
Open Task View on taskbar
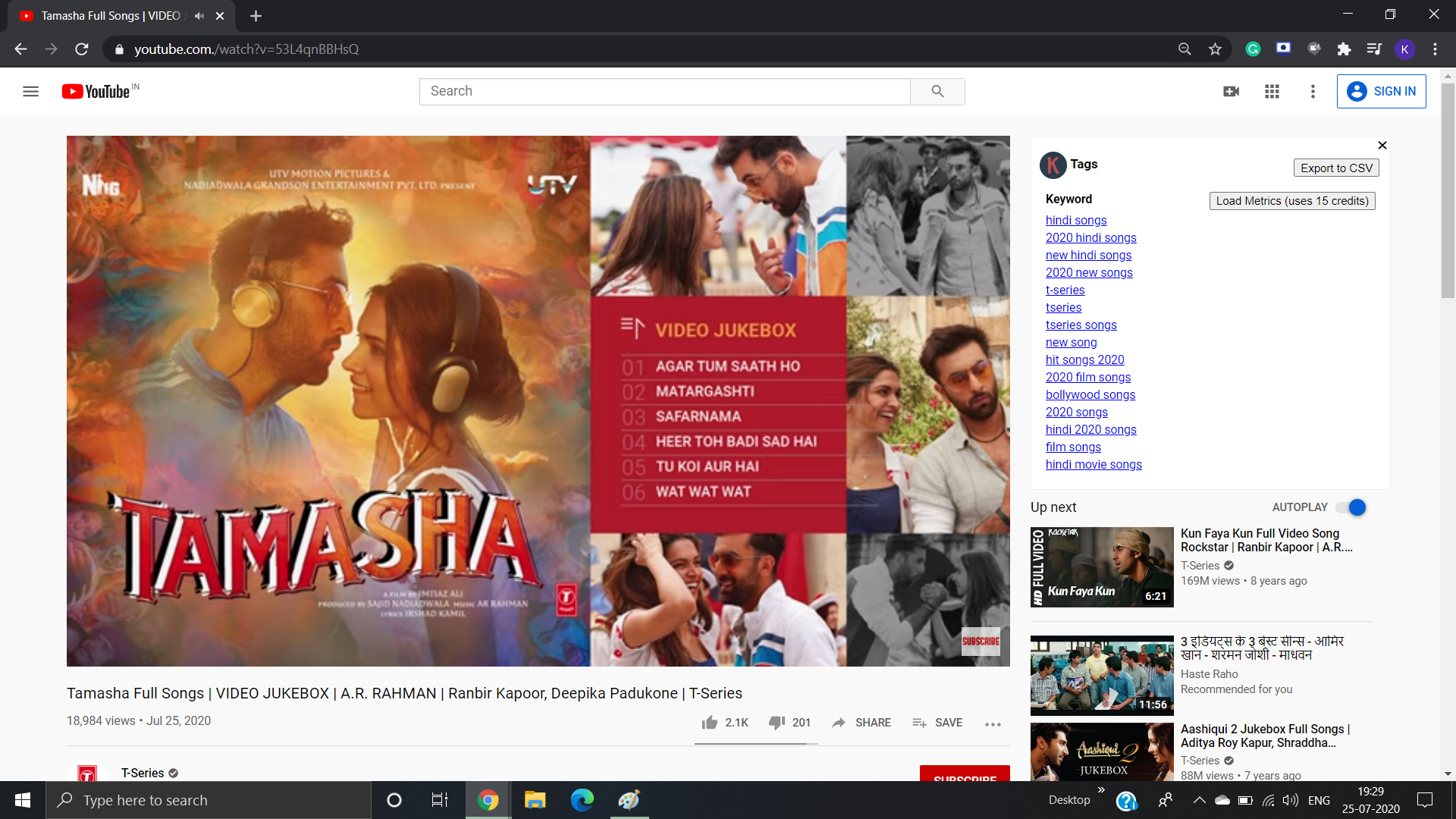point(440,800)
